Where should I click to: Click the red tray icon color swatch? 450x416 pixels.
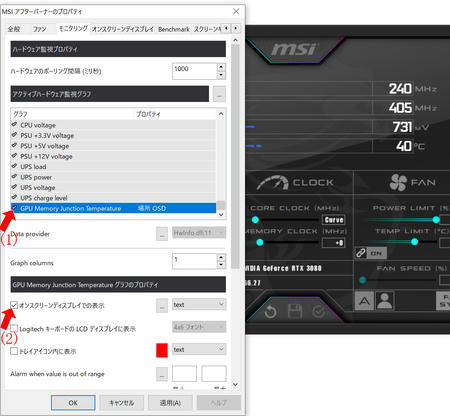(x=162, y=350)
